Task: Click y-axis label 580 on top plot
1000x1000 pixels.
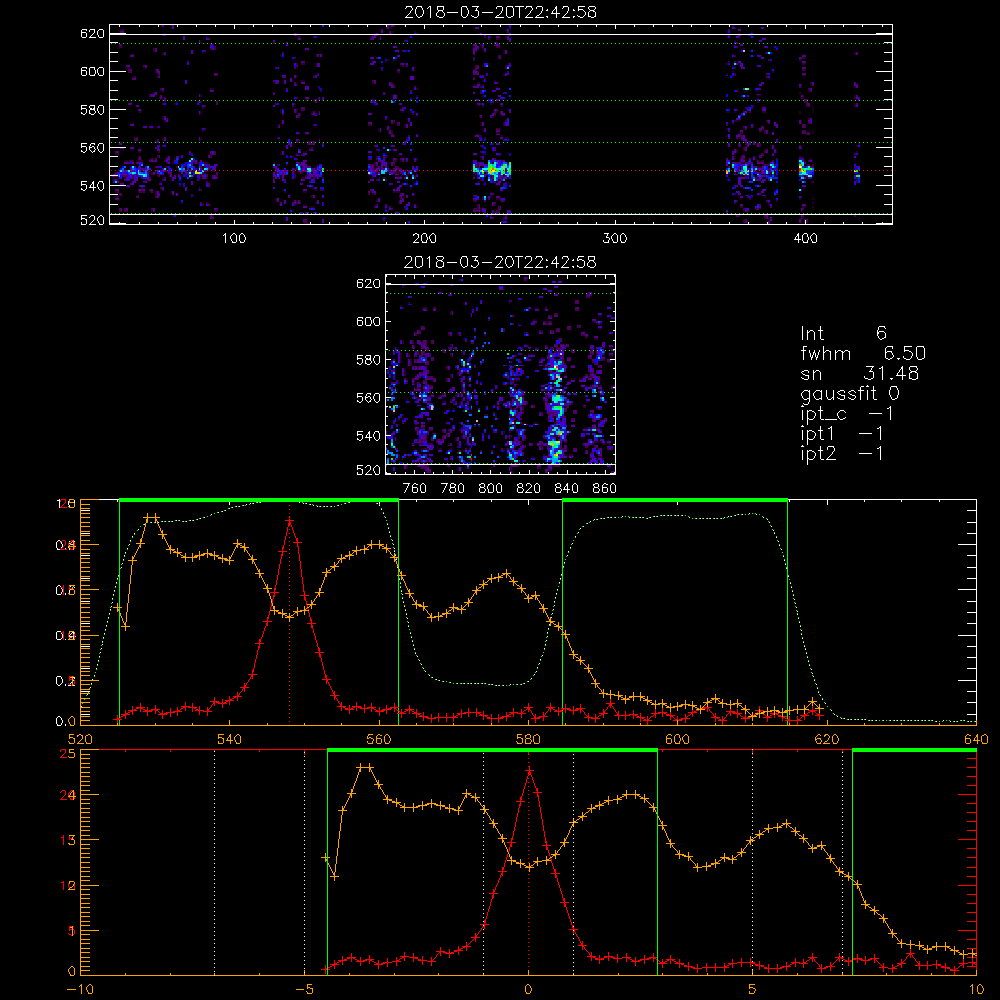Action: point(92,110)
